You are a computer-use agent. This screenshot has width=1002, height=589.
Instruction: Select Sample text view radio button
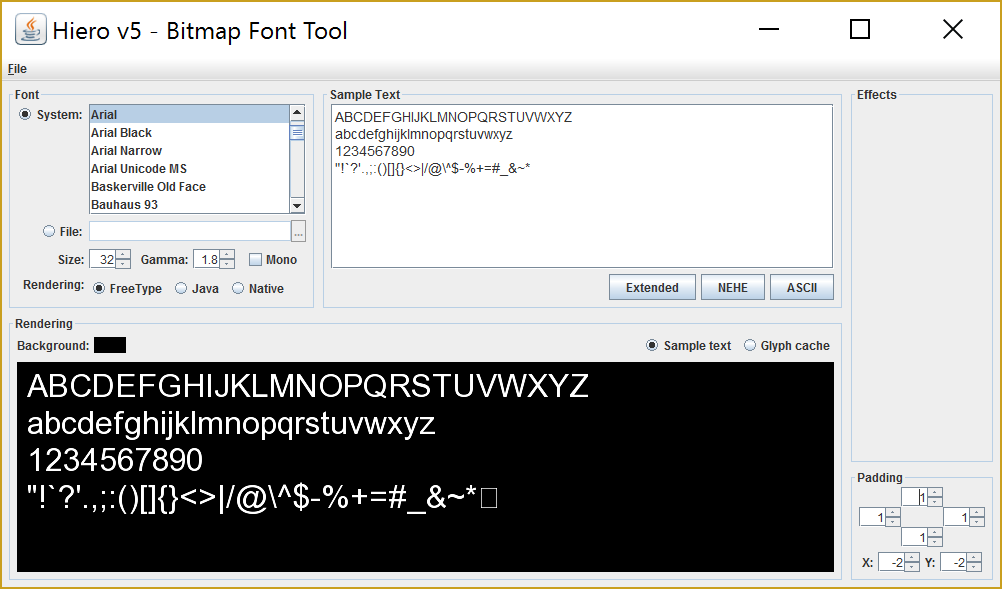pos(652,345)
